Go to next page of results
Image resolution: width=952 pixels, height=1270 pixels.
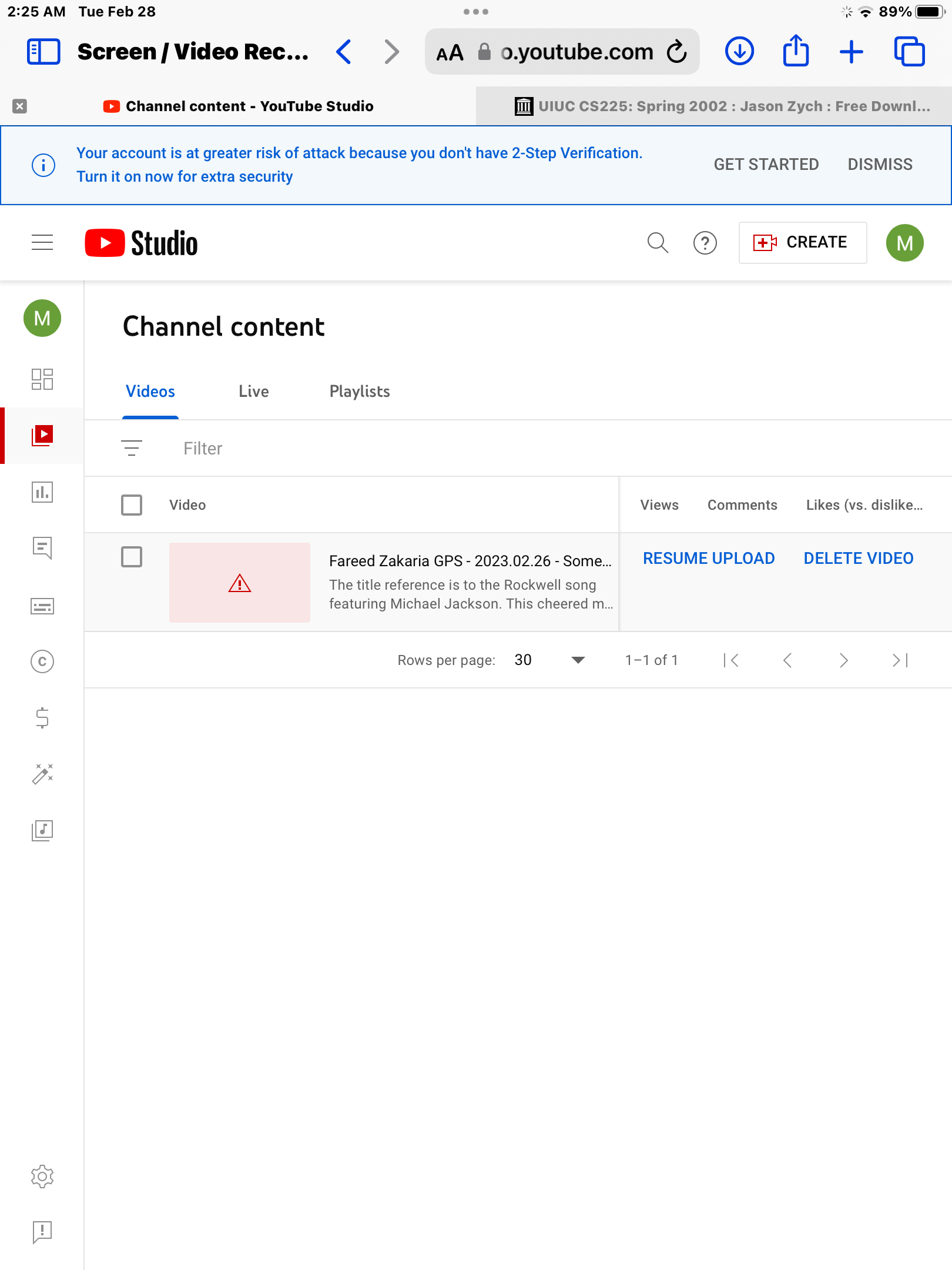pos(844,660)
